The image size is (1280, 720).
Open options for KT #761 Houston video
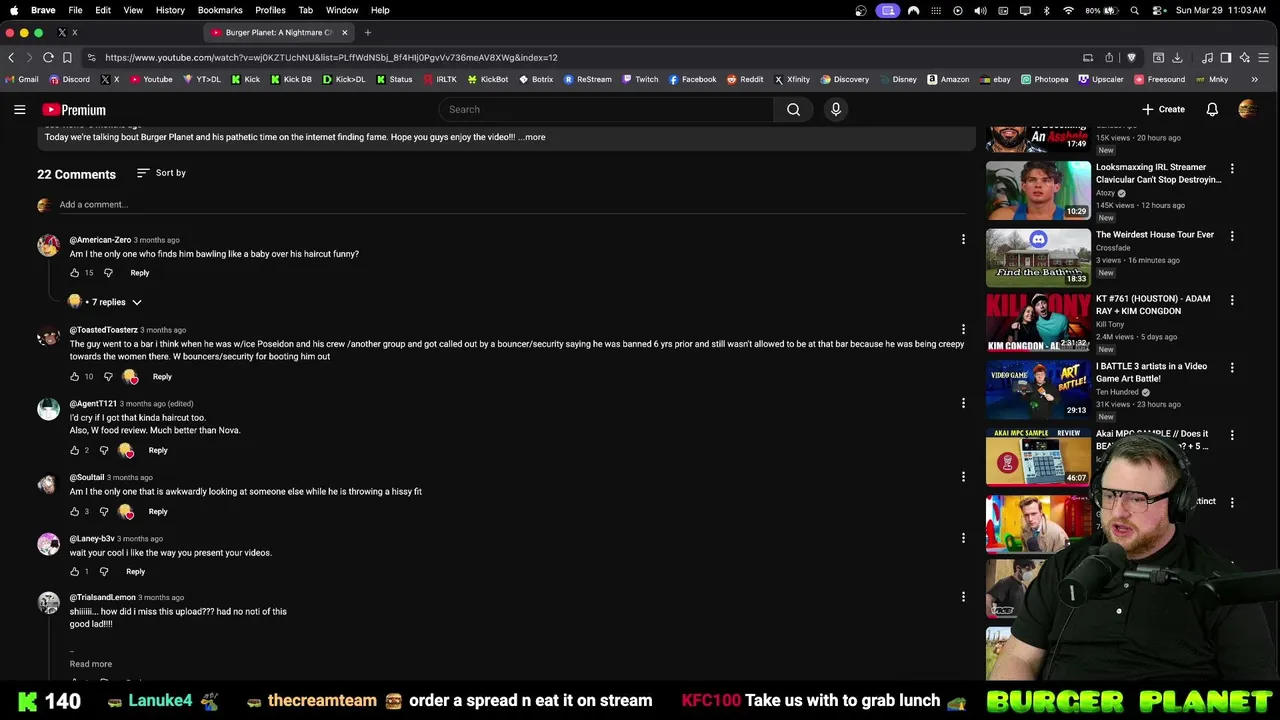[x=1232, y=300]
